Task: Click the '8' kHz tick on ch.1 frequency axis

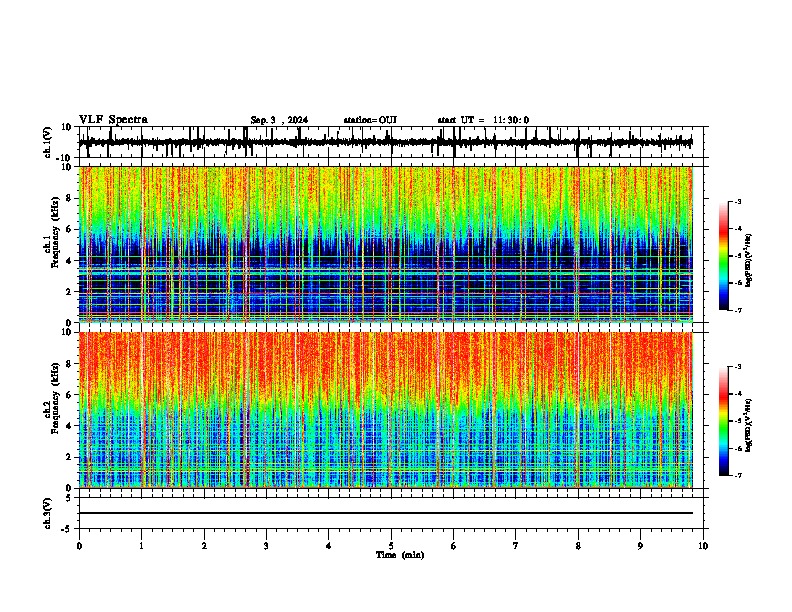Action: (x=70, y=198)
